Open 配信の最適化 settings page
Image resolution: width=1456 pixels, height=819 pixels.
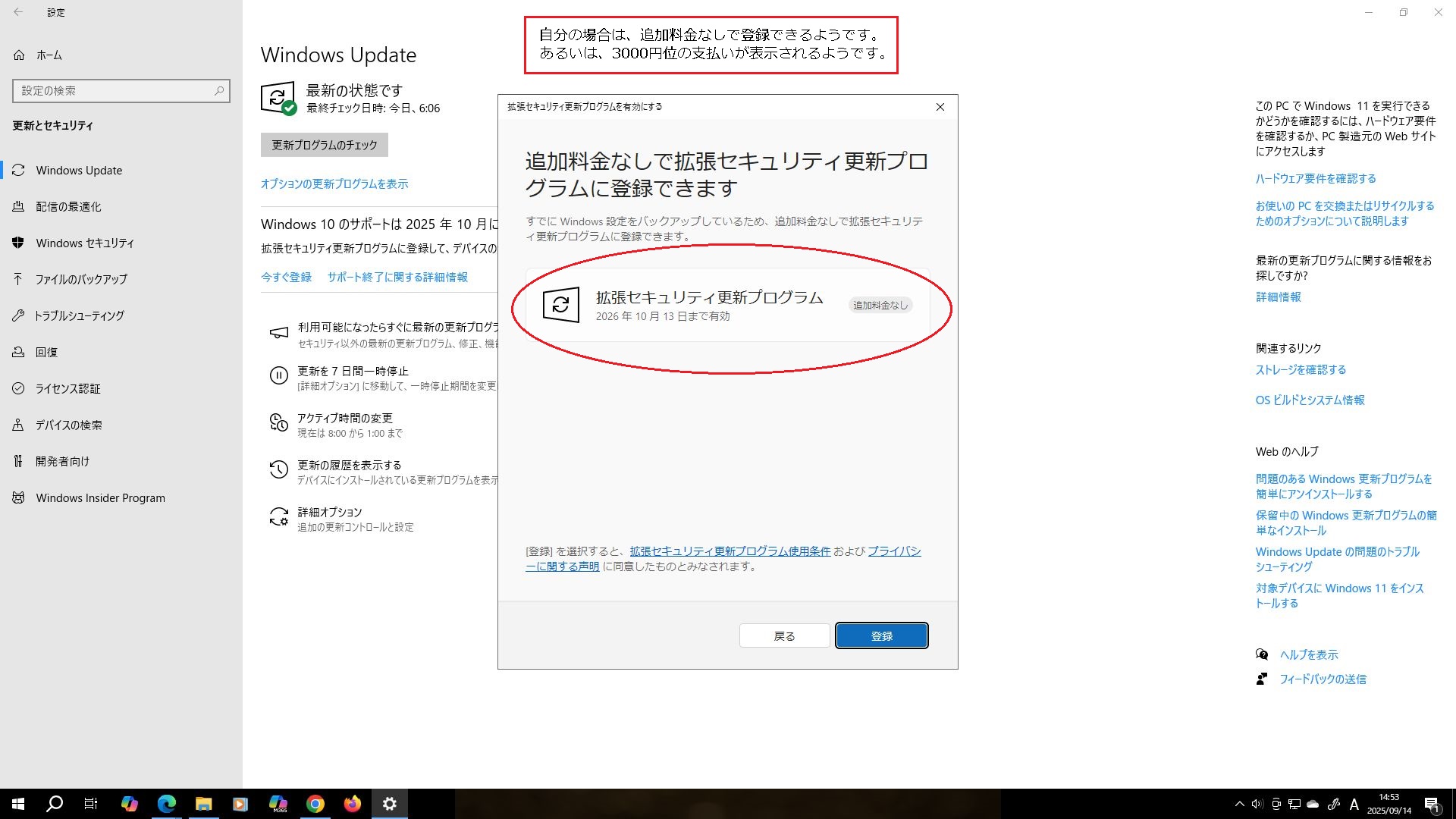coord(68,207)
